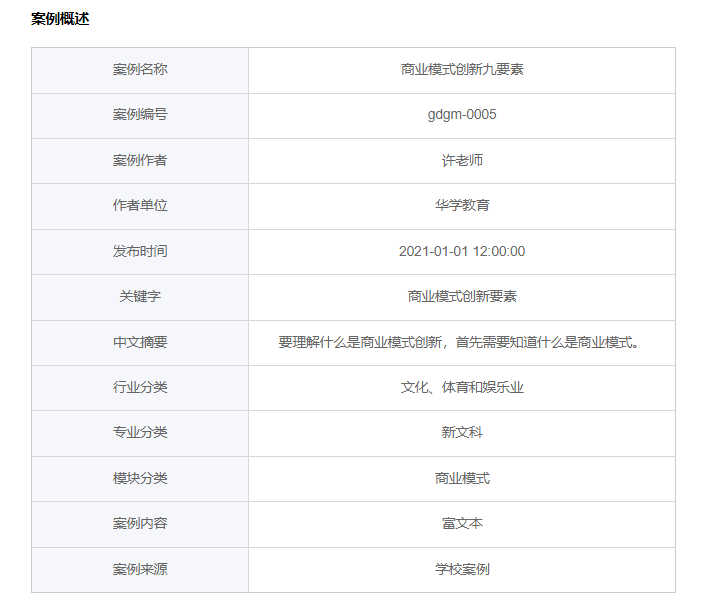705x611 pixels.
Task: Select the publish time 2021-01-01 12:00:00
Action: coord(461,251)
